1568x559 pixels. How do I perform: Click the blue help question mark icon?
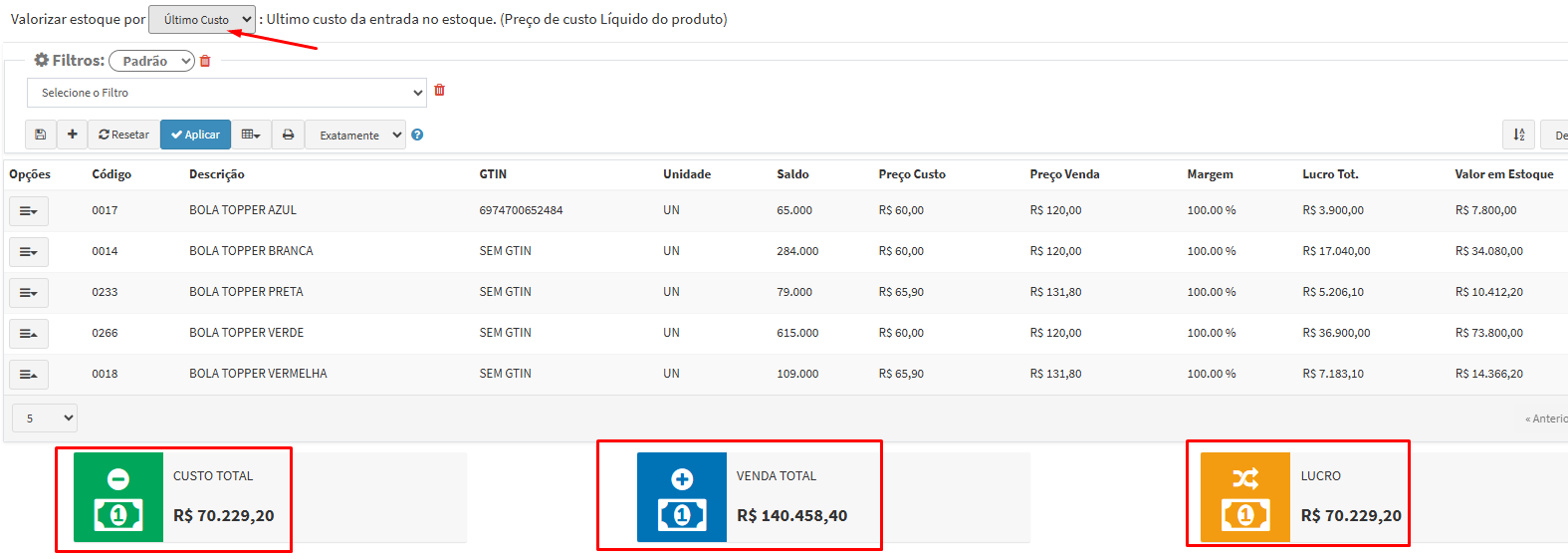pyautogui.click(x=417, y=136)
